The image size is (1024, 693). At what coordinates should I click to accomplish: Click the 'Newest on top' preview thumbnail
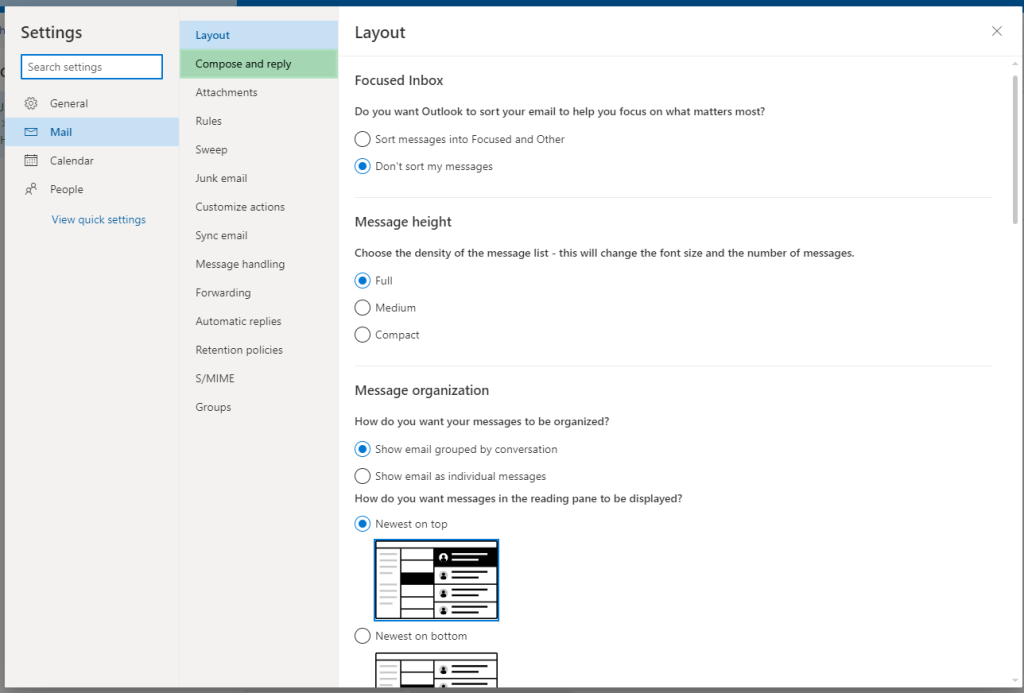[x=436, y=579]
